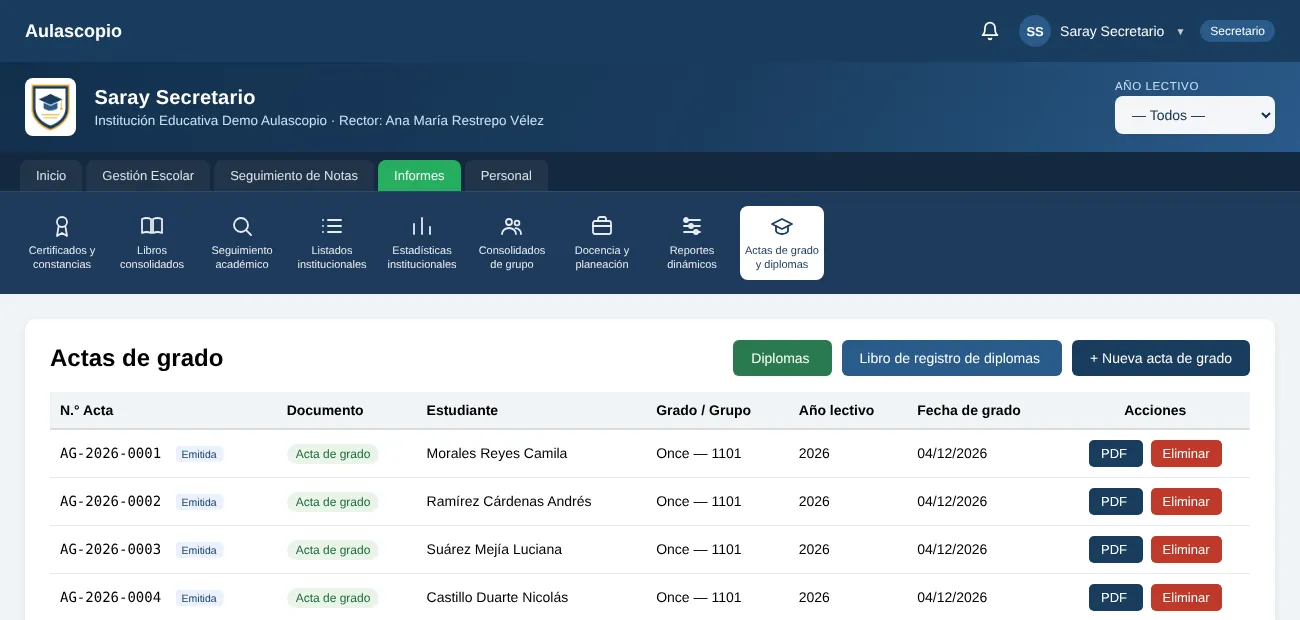Click the Aulascopio brand title
Screen dimensions: 1300x620
click(73, 31)
